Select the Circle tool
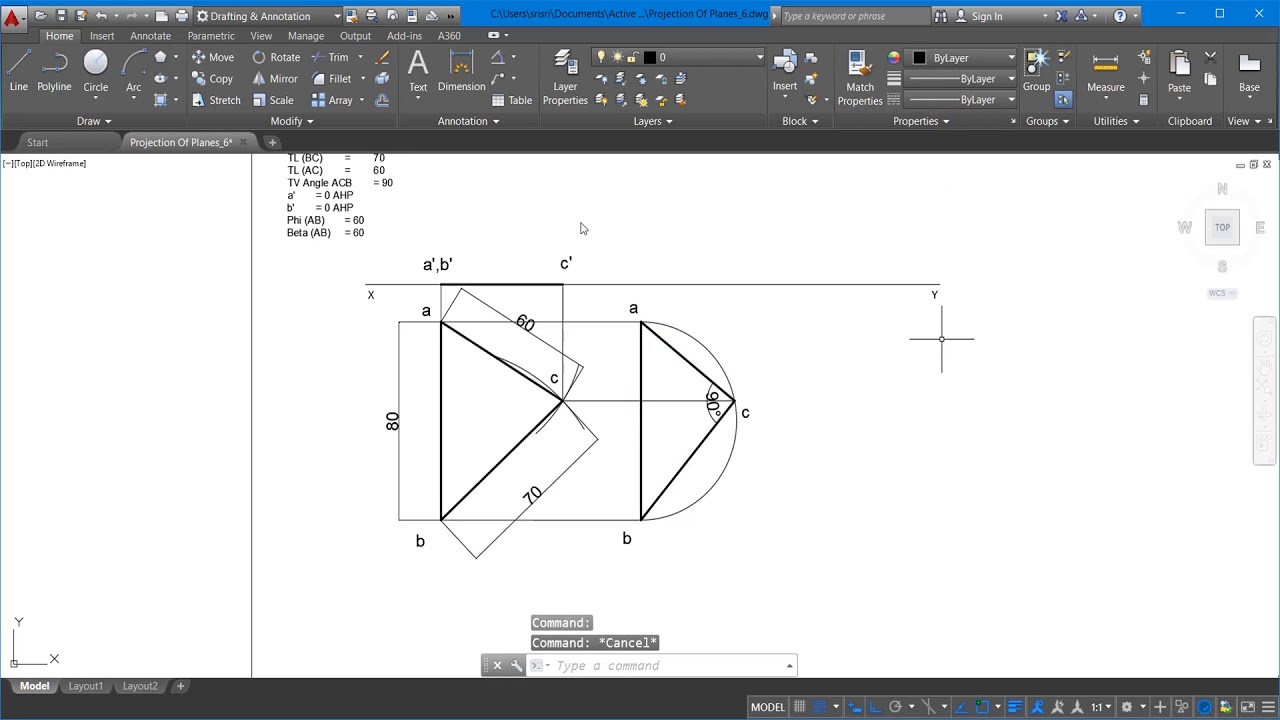The image size is (1280, 720). 96,72
